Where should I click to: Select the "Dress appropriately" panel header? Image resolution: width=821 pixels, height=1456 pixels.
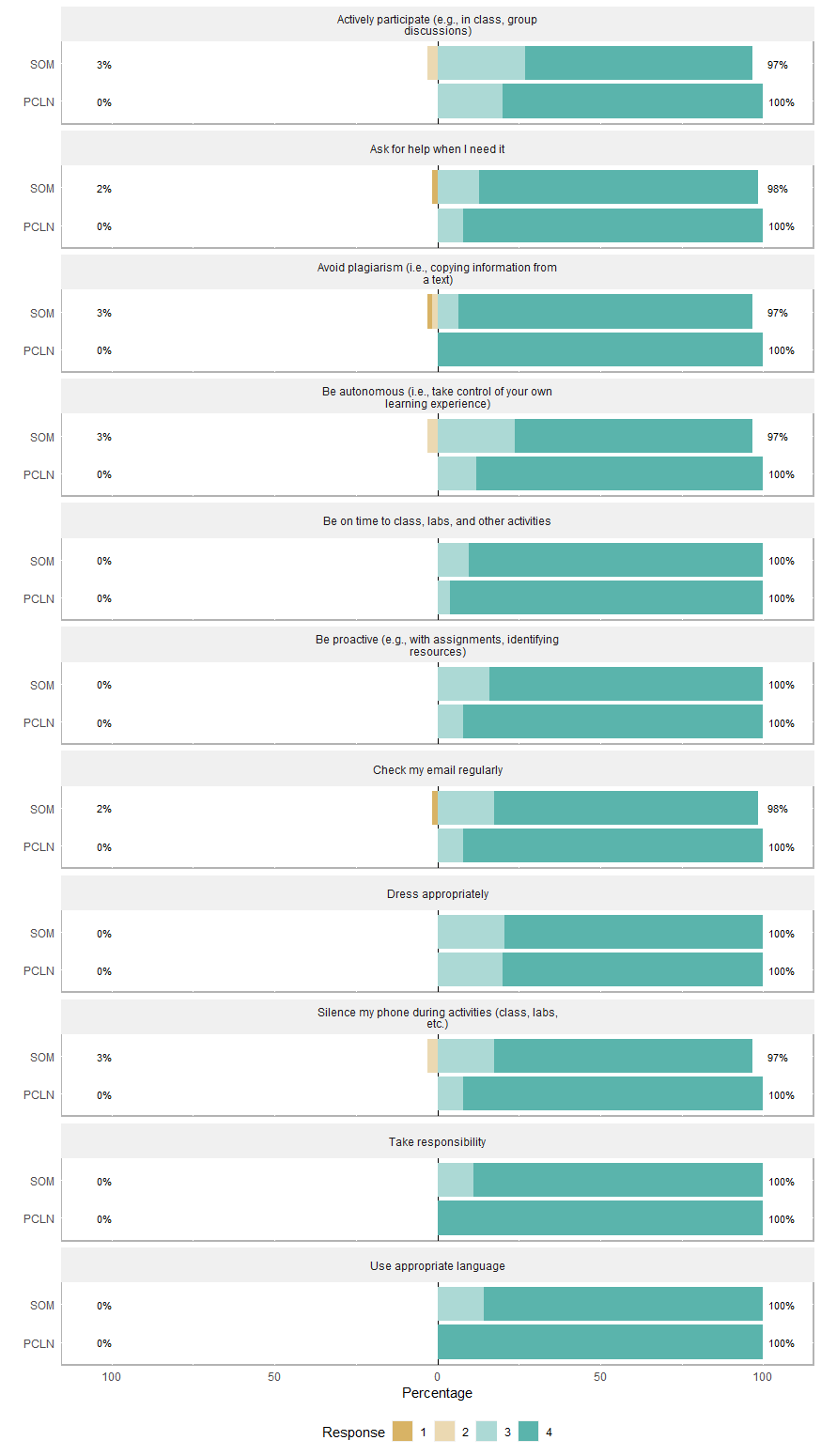coord(438,894)
